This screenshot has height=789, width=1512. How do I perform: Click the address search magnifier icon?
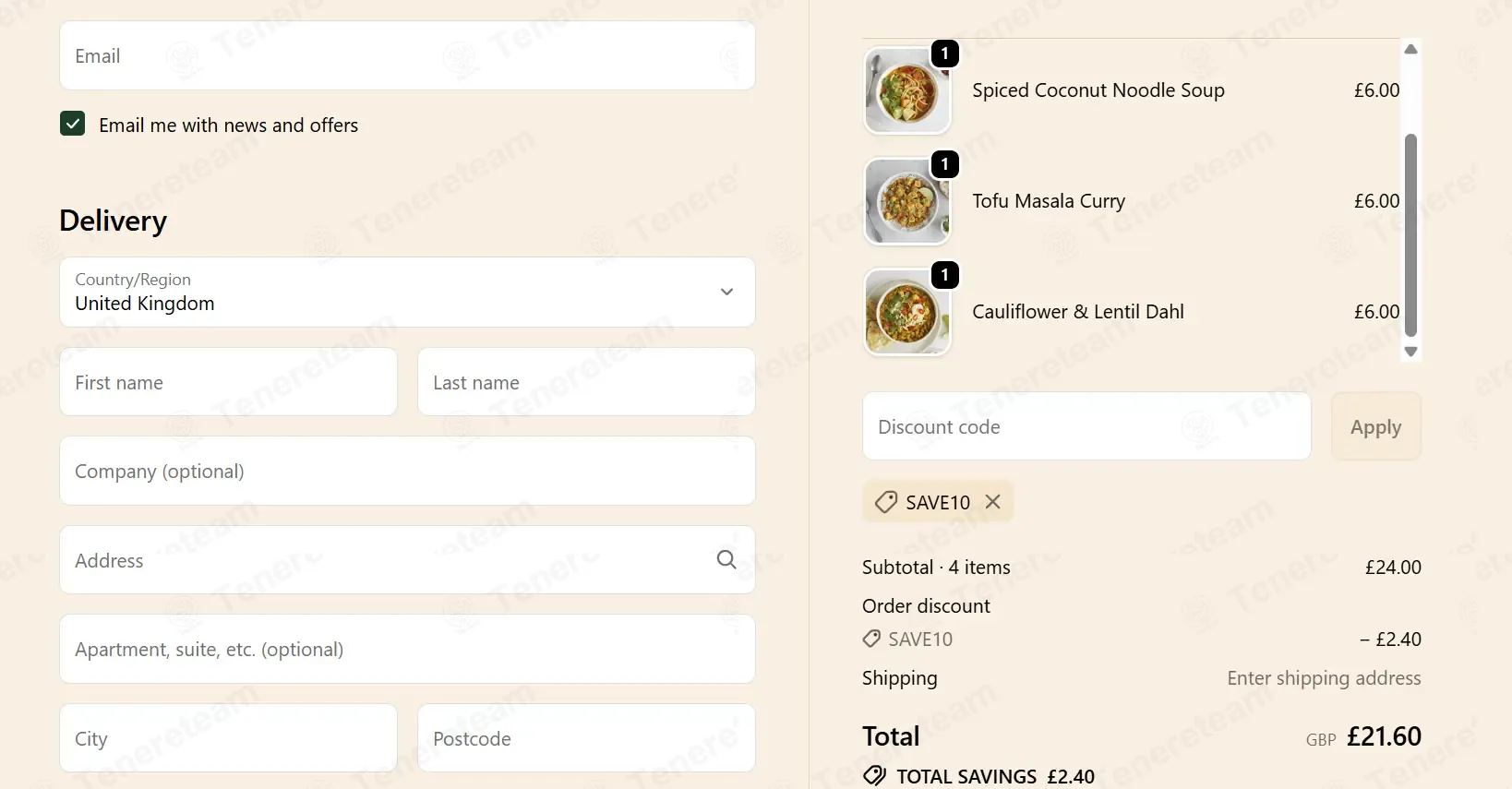(726, 559)
